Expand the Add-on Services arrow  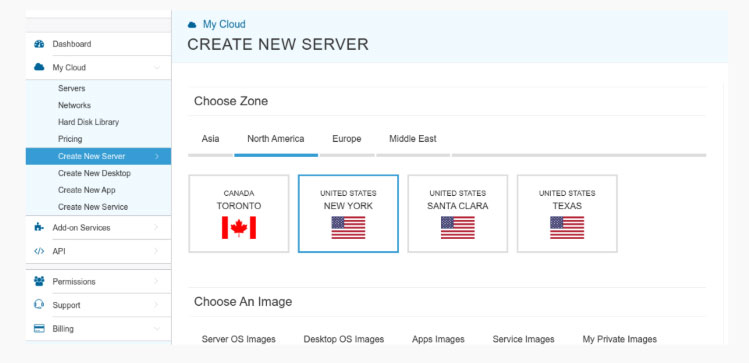pos(156,227)
